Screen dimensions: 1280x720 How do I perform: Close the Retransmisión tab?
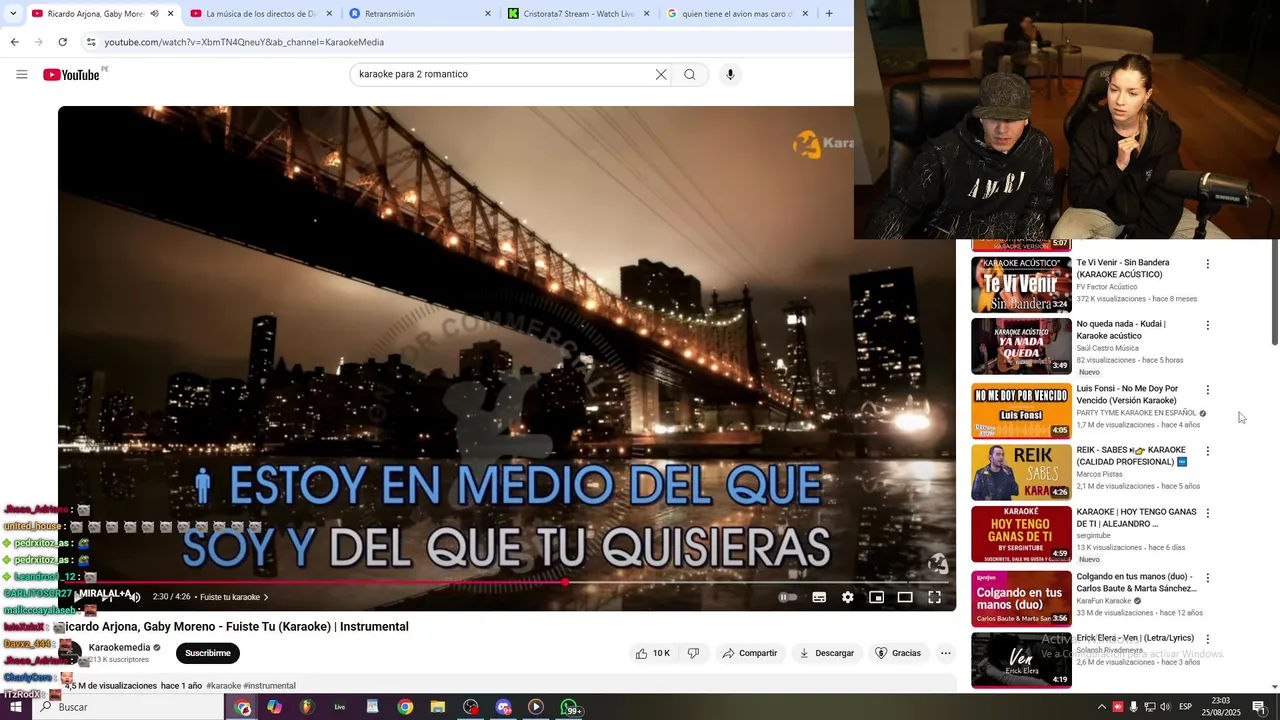[488, 14]
